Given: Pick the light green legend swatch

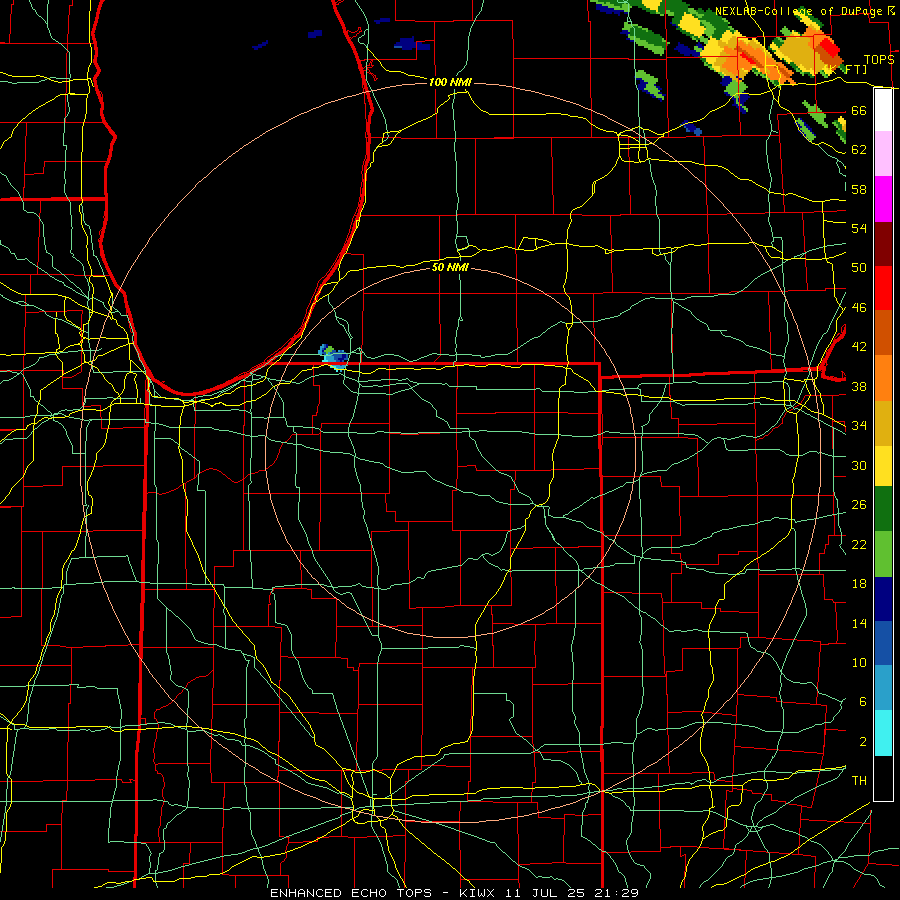Looking at the screenshot, I should [x=883, y=554].
